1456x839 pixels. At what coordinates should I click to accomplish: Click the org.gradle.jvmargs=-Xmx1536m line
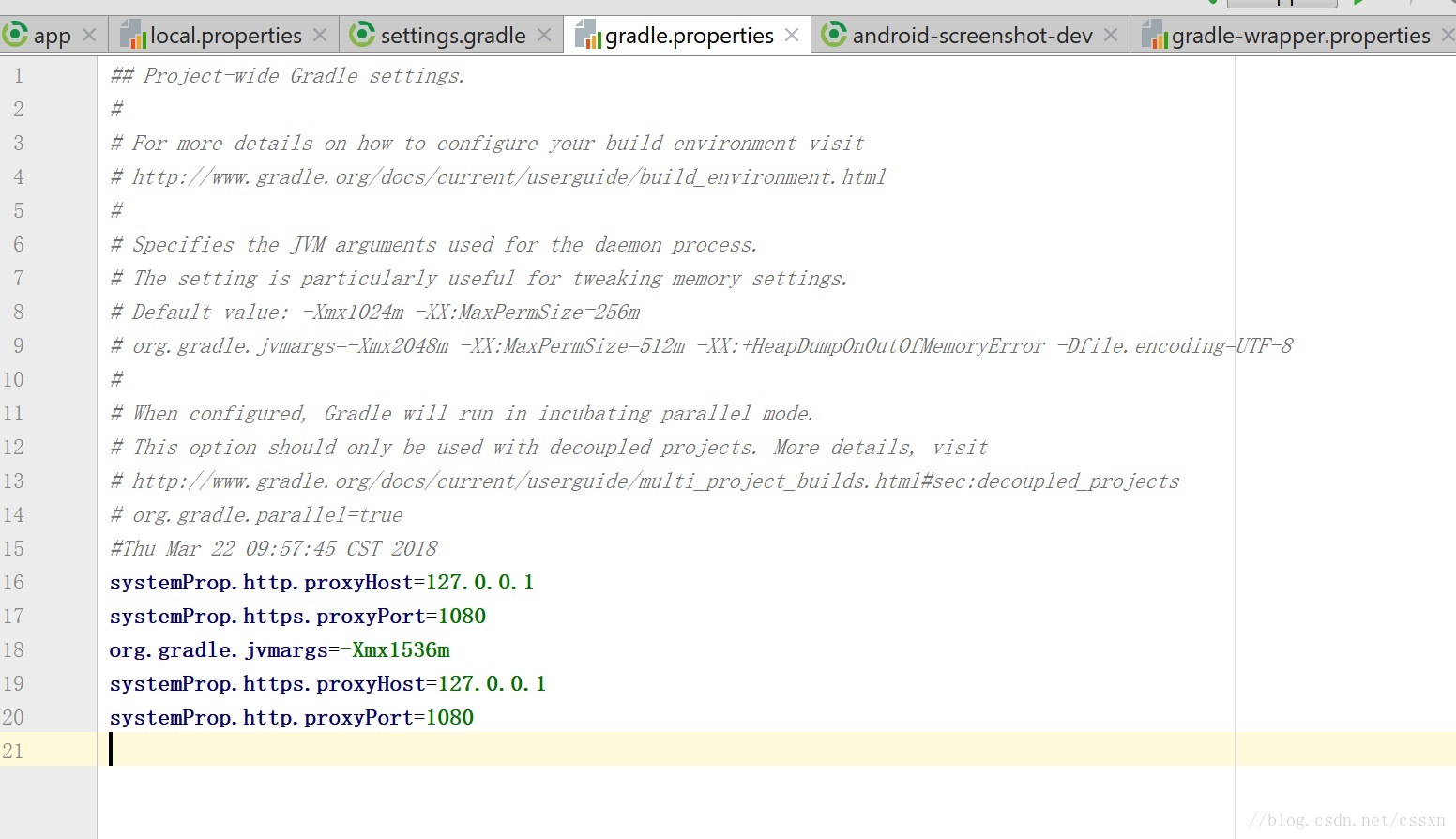coord(280,649)
